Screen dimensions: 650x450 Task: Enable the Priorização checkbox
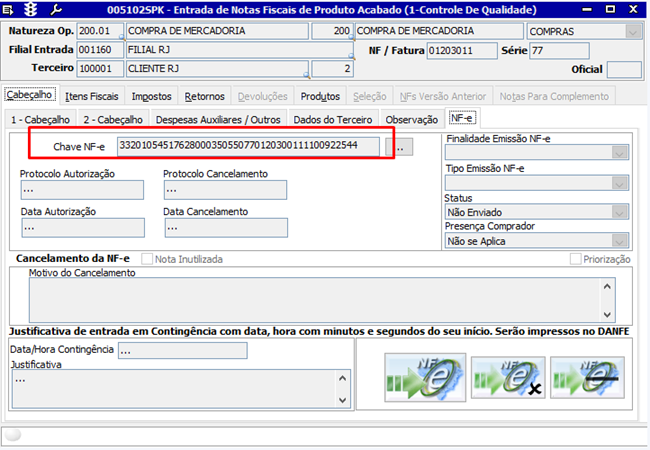coord(575,259)
